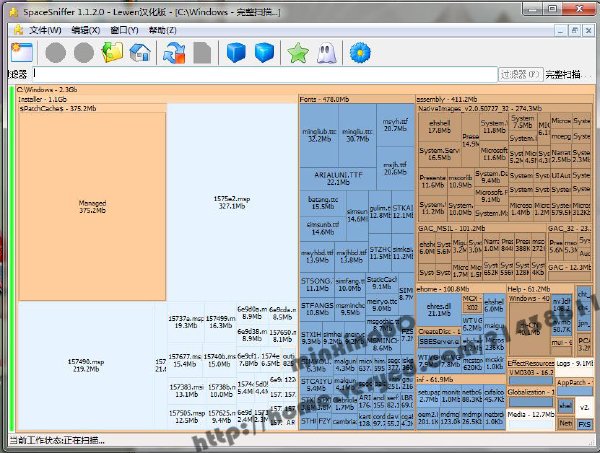Select the 1575a2.msp 327.1Mb block
The image size is (600, 453).
(x=232, y=202)
